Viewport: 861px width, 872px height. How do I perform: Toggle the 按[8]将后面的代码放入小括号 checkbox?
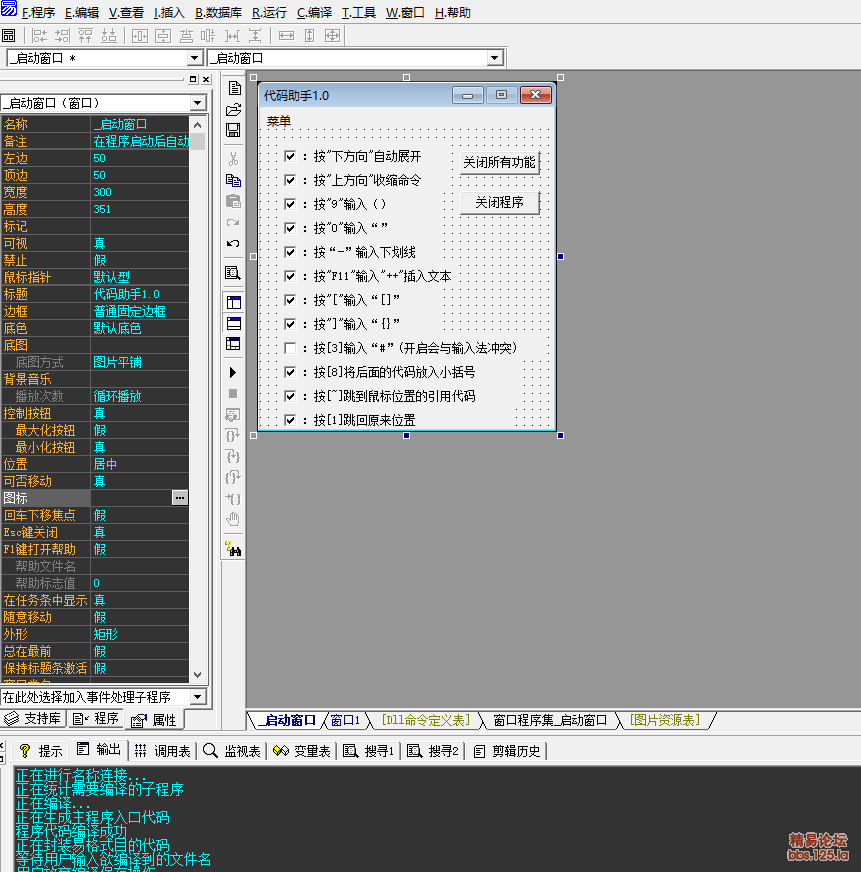point(290,372)
